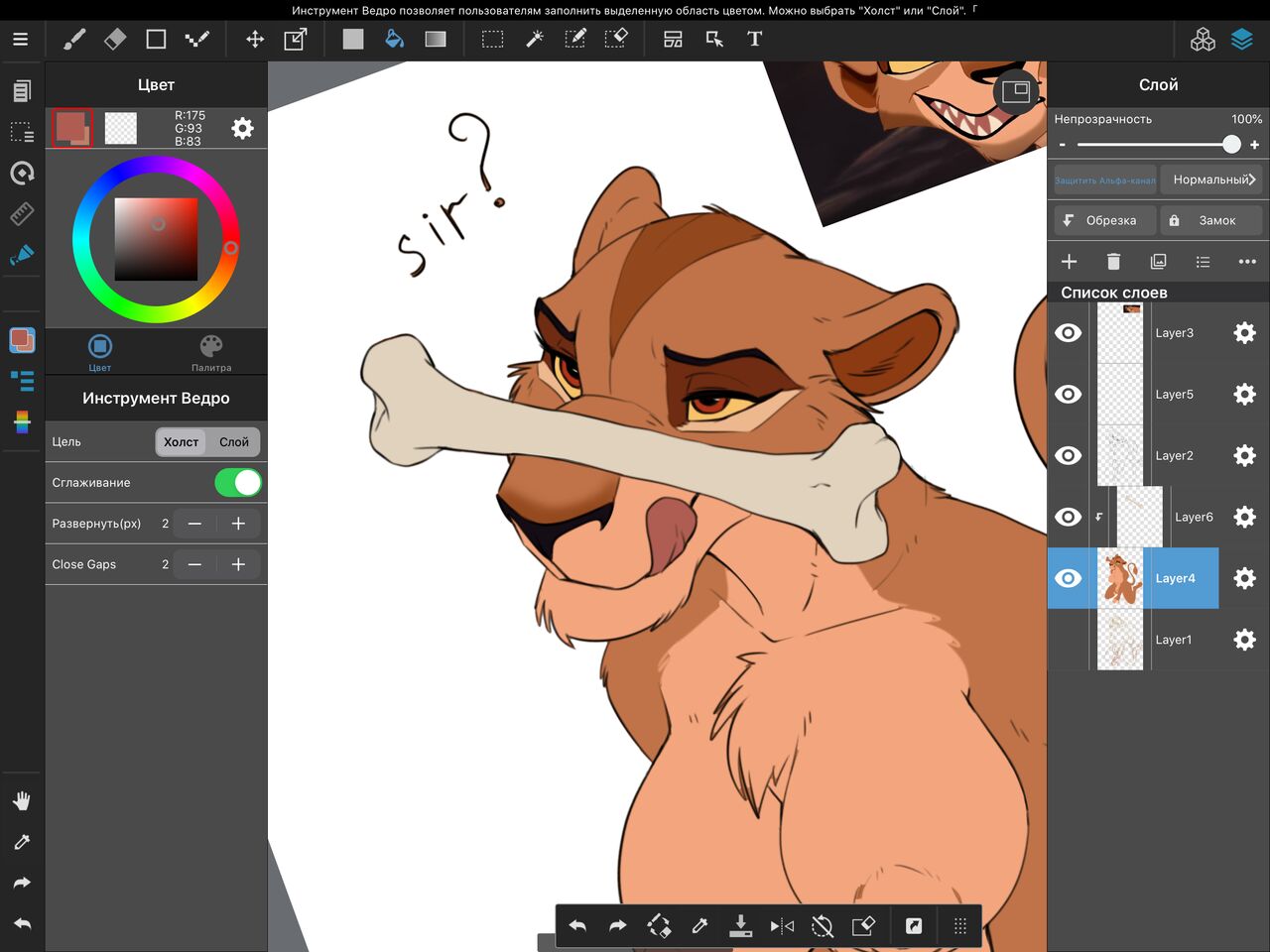
Task: Select the Bucket fill tool
Action: click(394, 39)
